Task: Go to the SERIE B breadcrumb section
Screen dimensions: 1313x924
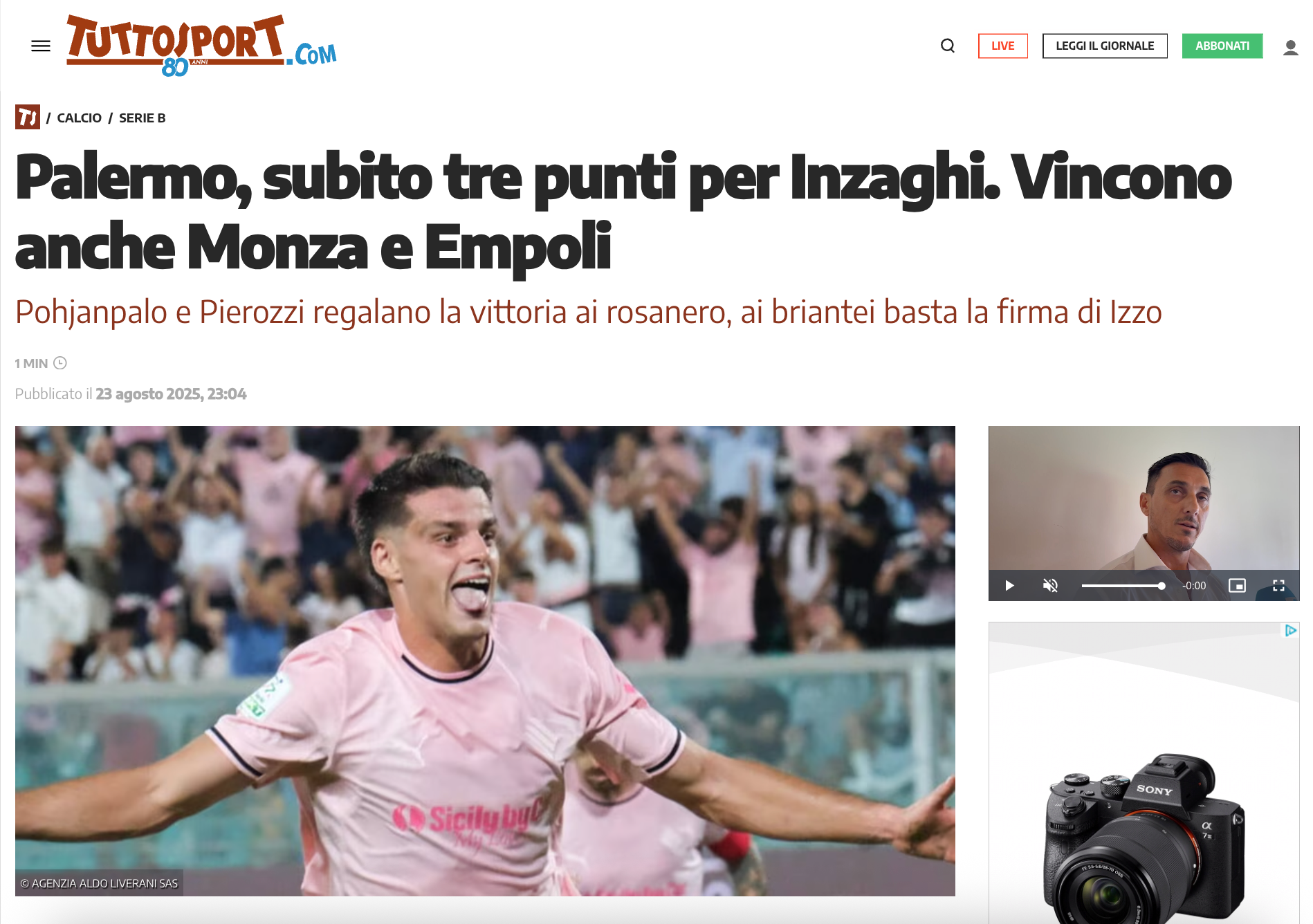Action: 143,118
